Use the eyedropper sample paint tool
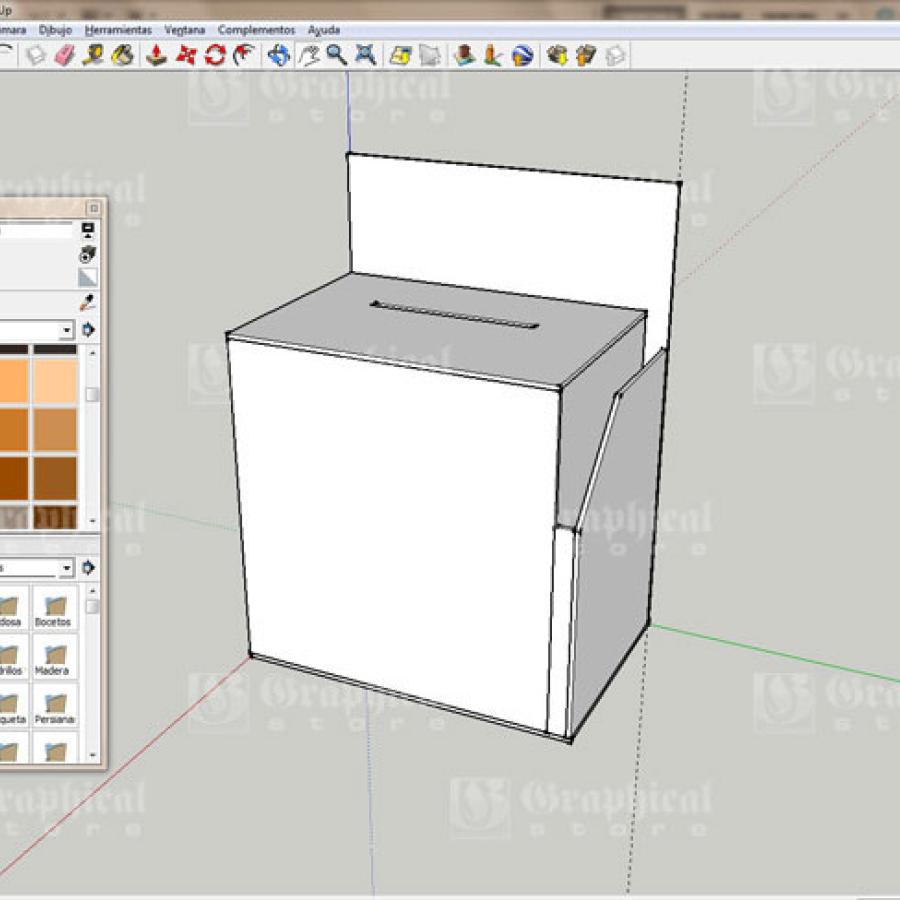The image size is (900, 900). tap(87, 302)
